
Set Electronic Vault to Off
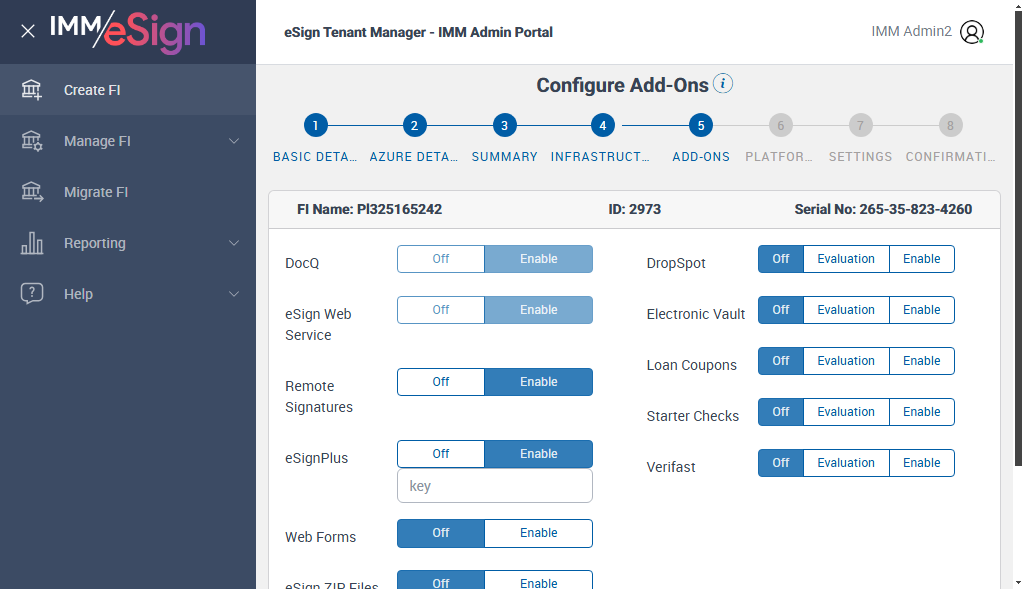(780, 310)
